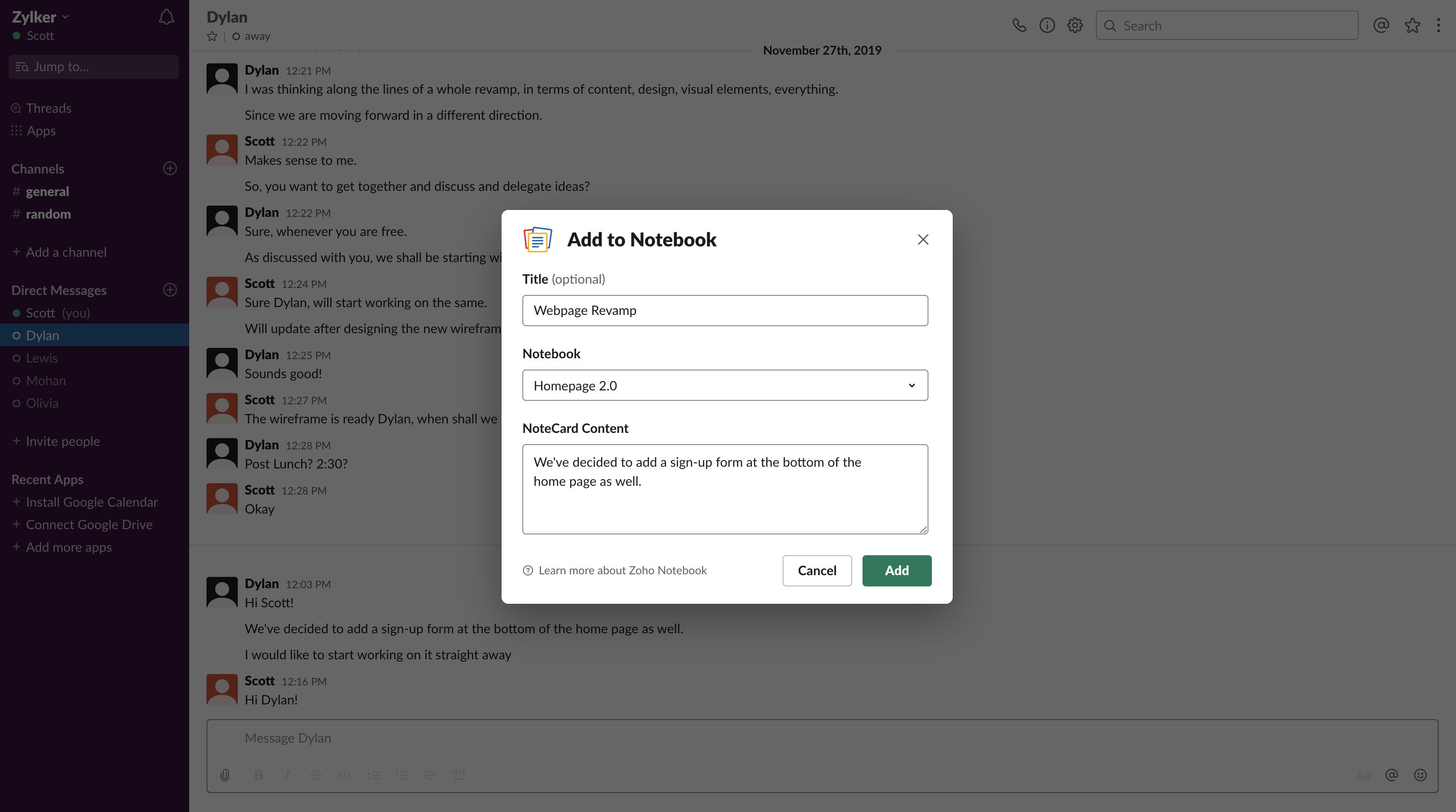Open the more options vertical dots menu

[x=1439, y=26]
